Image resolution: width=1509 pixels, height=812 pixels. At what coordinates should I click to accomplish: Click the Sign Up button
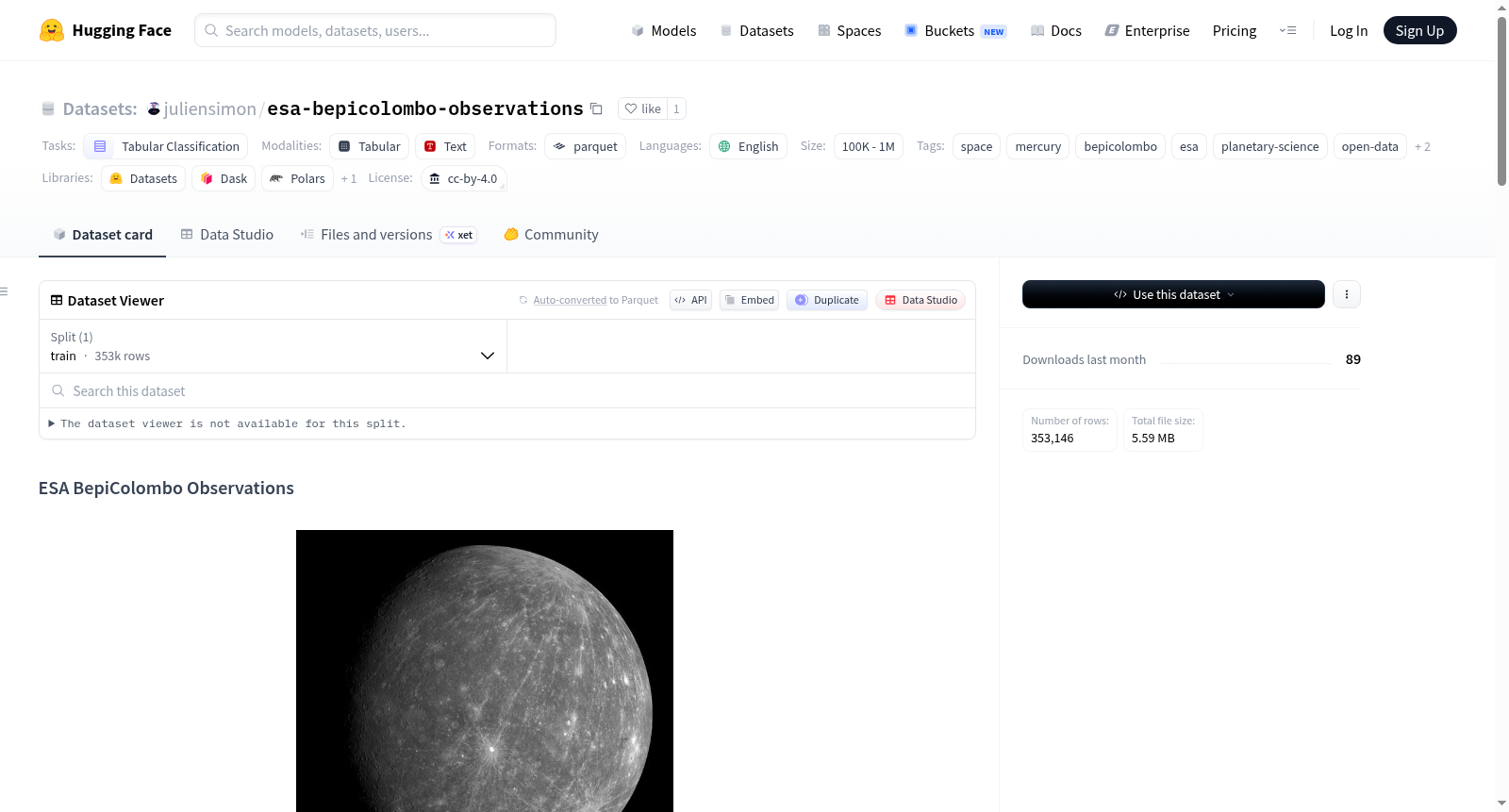[x=1419, y=30]
